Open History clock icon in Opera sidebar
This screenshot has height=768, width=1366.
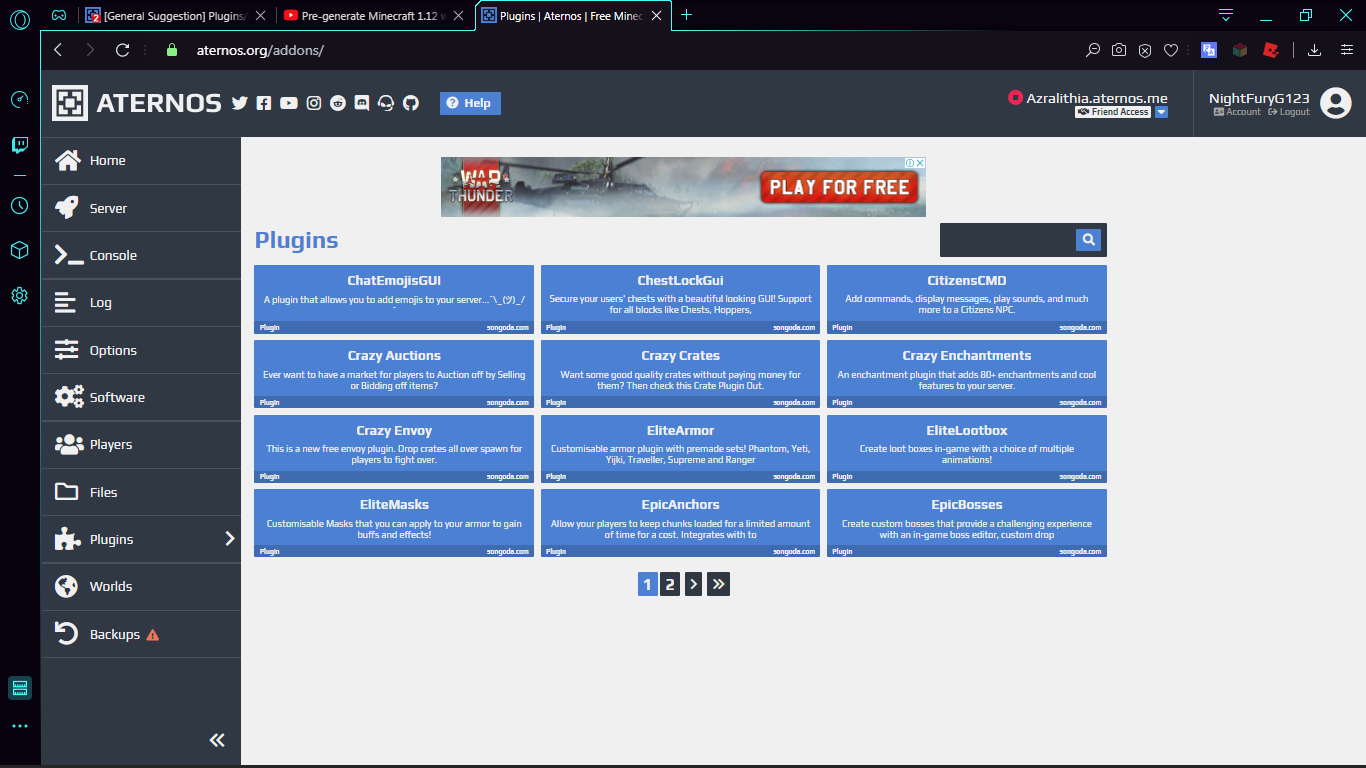click(x=19, y=205)
